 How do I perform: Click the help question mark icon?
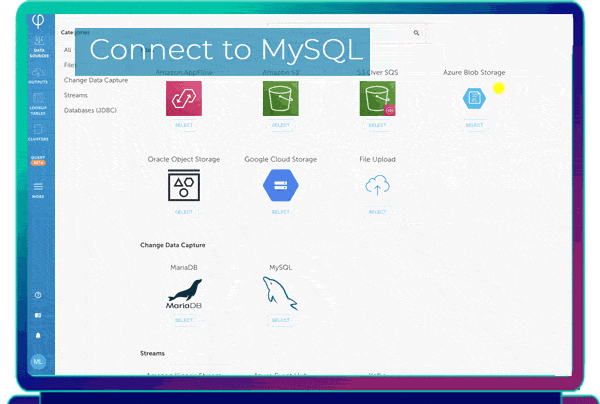tap(38, 295)
